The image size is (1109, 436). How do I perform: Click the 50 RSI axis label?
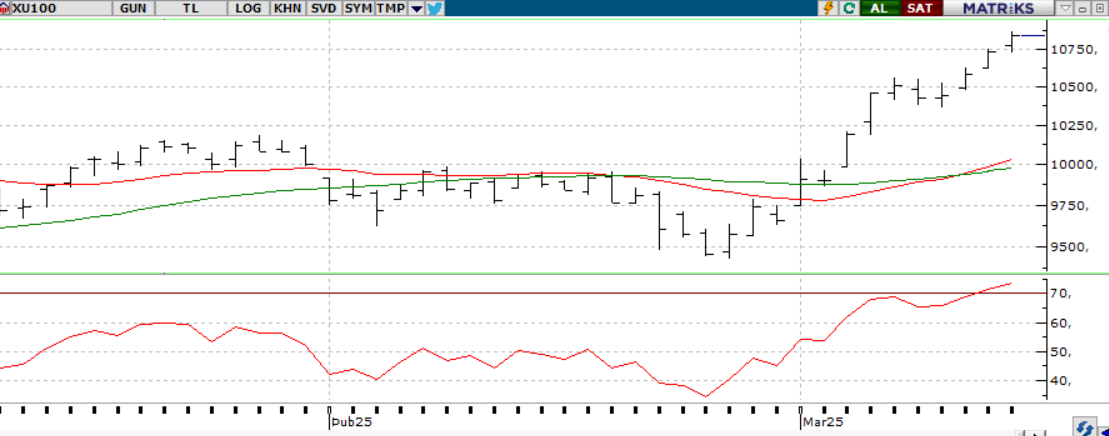click(x=1062, y=352)
